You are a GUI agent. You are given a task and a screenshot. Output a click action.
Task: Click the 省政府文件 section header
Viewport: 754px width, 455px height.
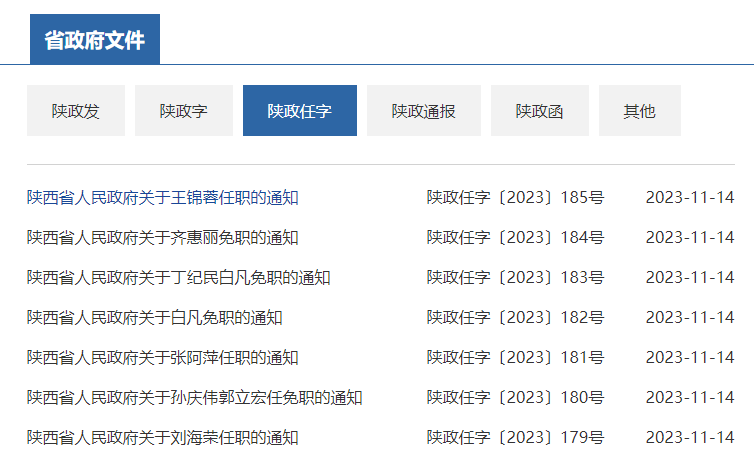coord(95,40)
